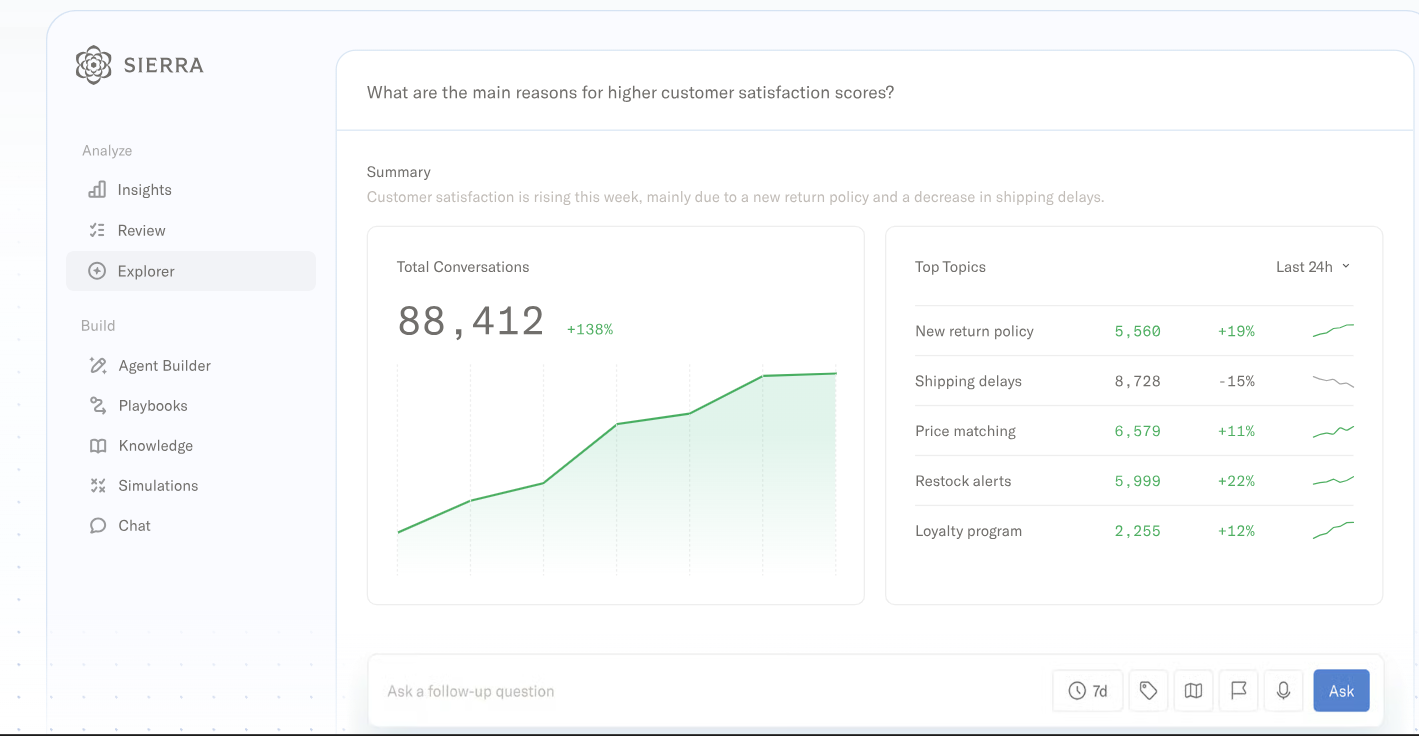
Task: Click the 8,728 count value
Action: 1138,381
